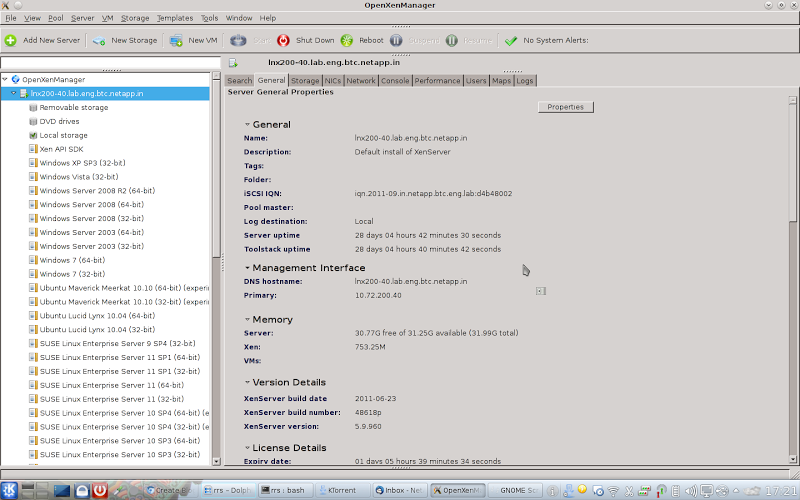The width and height of the screenshot is (800, 500).
Task: Click properties pane vertical scrollbar
Action: (792, 163)
